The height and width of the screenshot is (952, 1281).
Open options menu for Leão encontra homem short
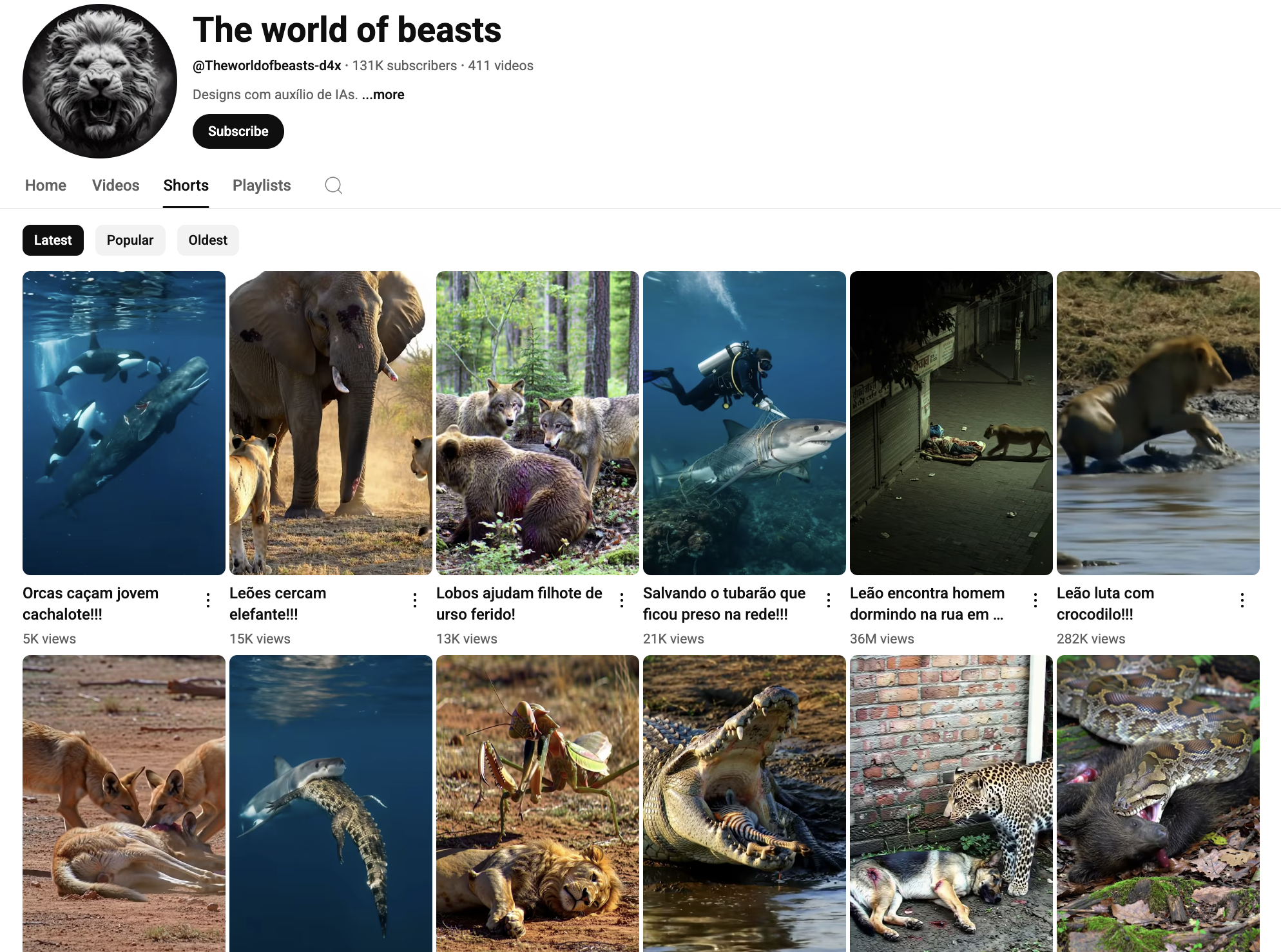click(x=1035, y=600)
